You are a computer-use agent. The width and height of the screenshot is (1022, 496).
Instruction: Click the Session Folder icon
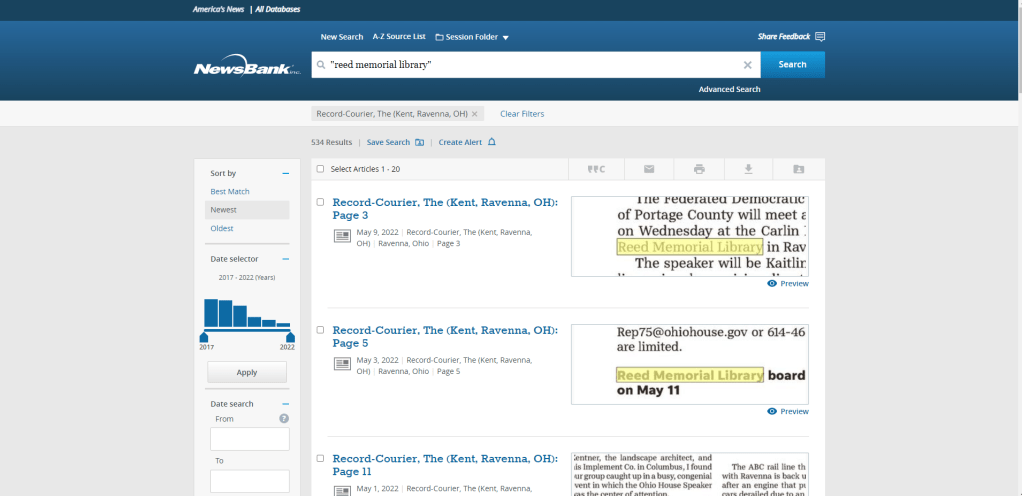[439, 37]
